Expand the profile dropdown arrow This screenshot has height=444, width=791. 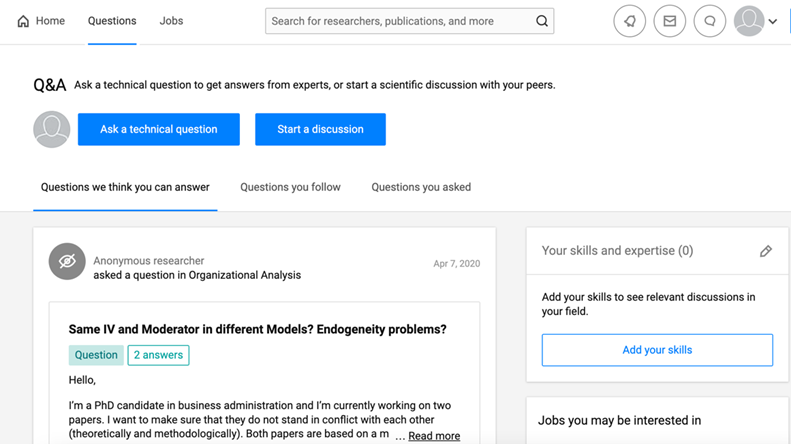pyautogui.click(x=773, y=22)
